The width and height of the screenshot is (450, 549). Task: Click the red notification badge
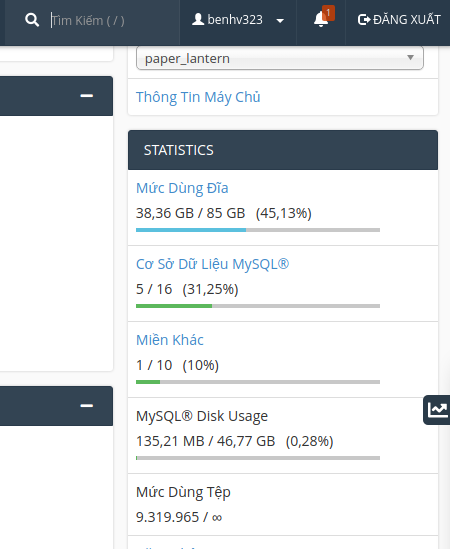click(328, 13)
